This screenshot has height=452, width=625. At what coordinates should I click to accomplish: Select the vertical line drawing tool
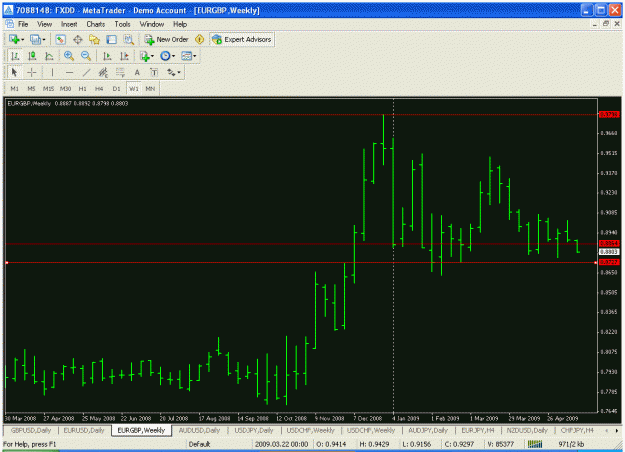coord(52,73)
